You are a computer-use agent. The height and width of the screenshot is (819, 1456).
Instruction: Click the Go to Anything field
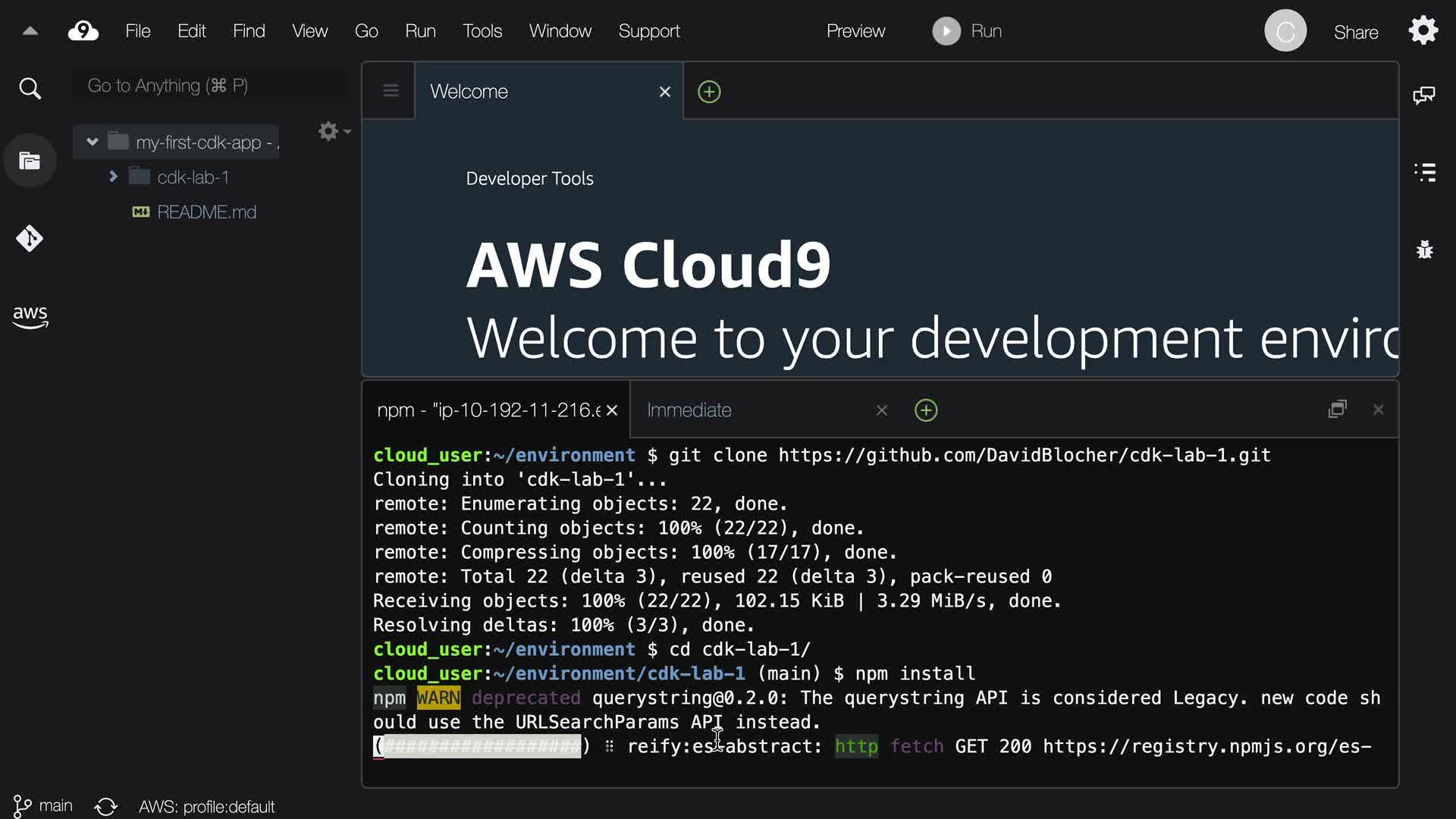[x=209, y=86]
